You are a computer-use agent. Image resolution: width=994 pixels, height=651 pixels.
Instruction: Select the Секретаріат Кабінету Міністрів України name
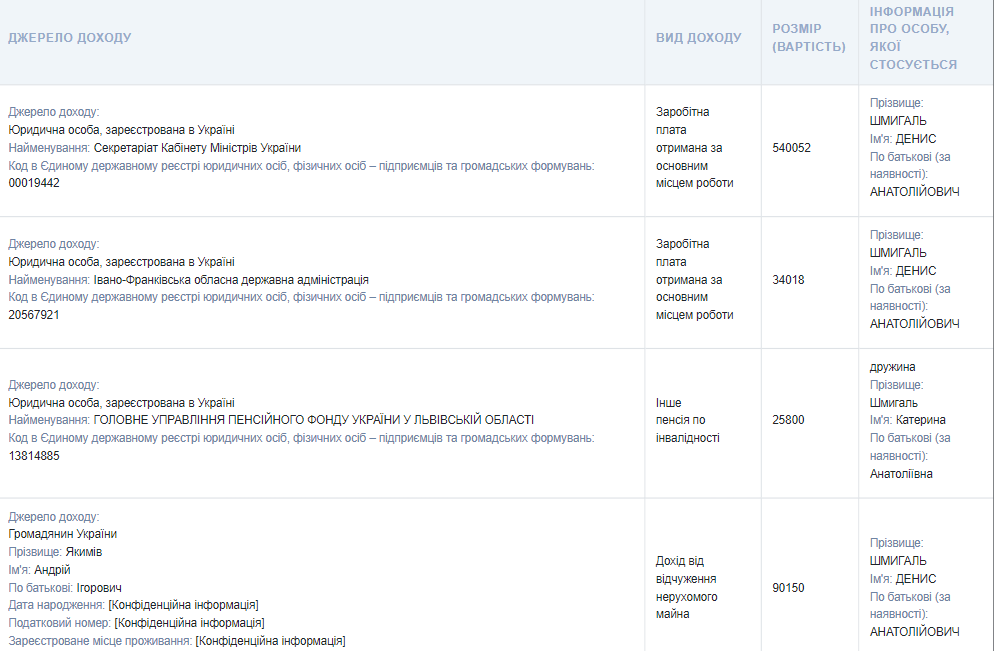tap(197, 148)
